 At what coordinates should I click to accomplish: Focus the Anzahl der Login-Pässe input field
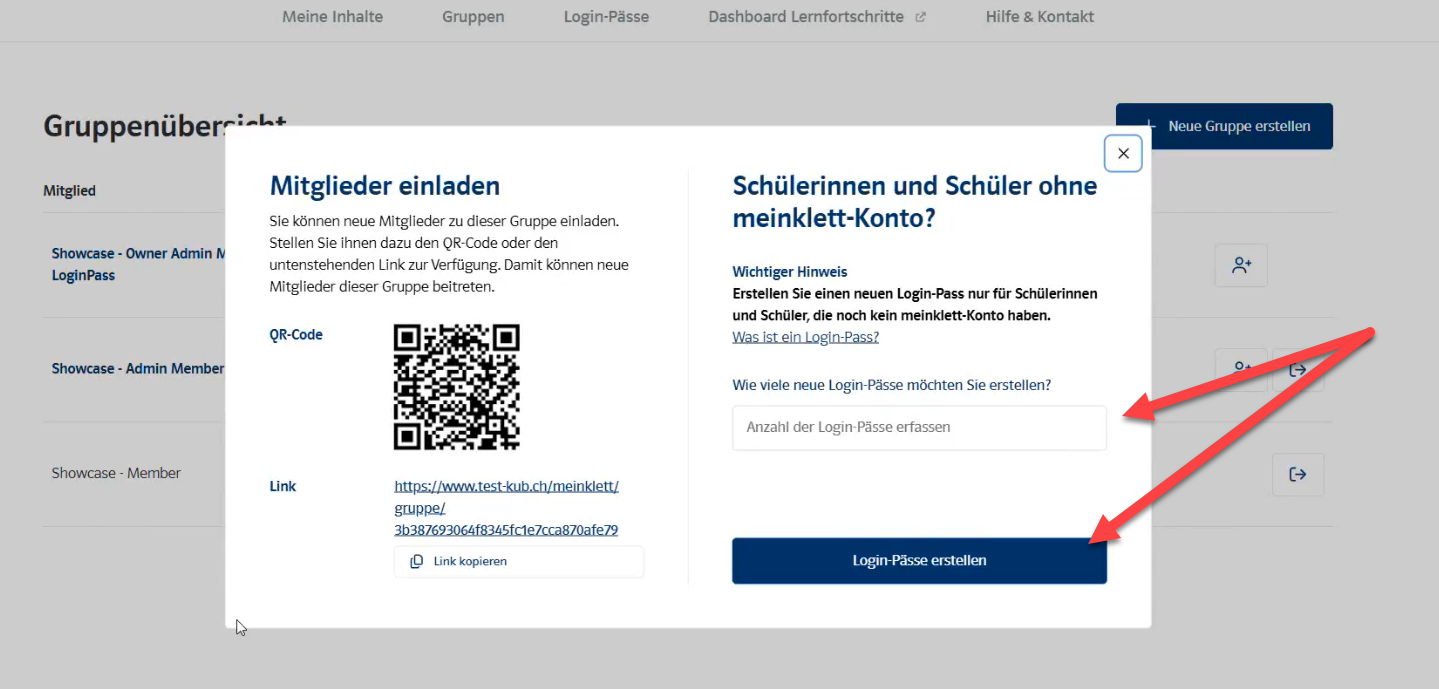coord(919,427)
